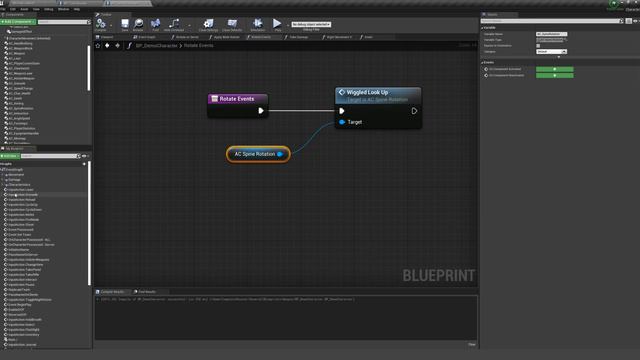Open the Edit menu
The height and width of the screenshot is (360, 640).
[x=13, y=9]
